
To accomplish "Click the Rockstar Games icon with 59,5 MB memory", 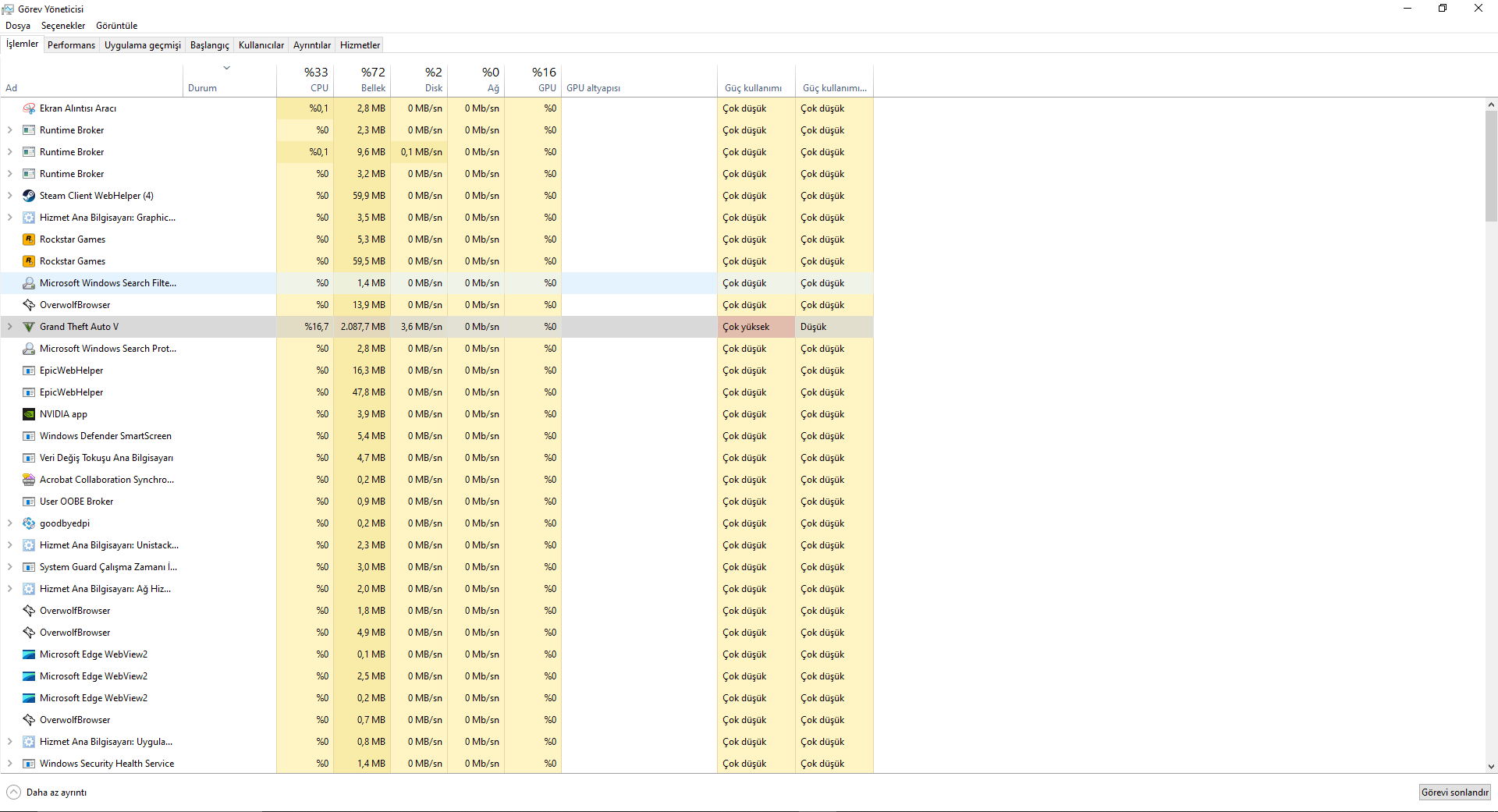I will [29, 261].
